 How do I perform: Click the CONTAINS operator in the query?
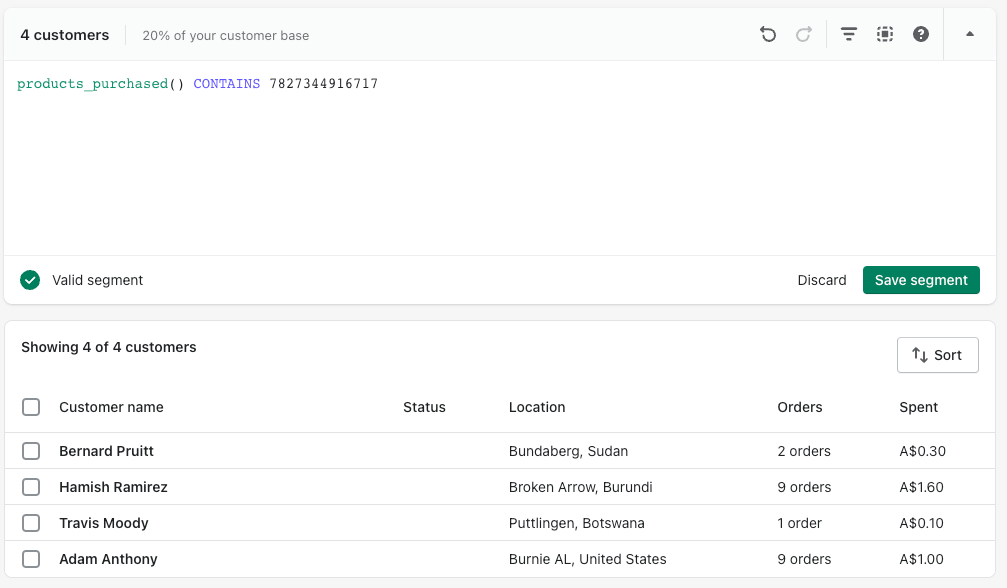tap(226, 83)
